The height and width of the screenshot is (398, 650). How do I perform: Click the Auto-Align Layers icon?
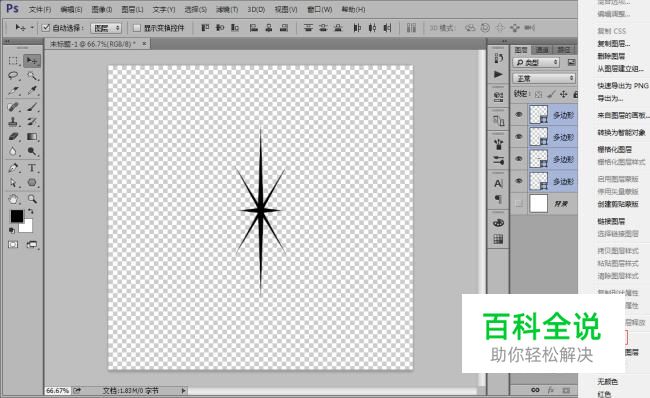(411, 28)
